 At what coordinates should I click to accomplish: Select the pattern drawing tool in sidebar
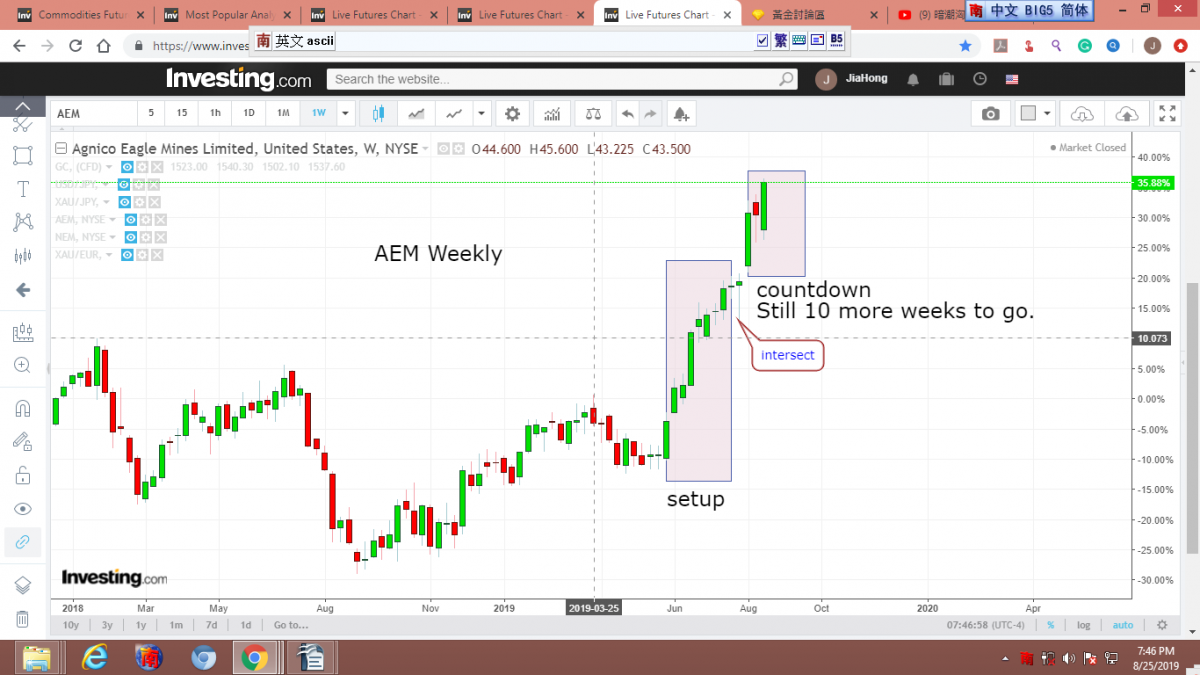tap(22, 222)
